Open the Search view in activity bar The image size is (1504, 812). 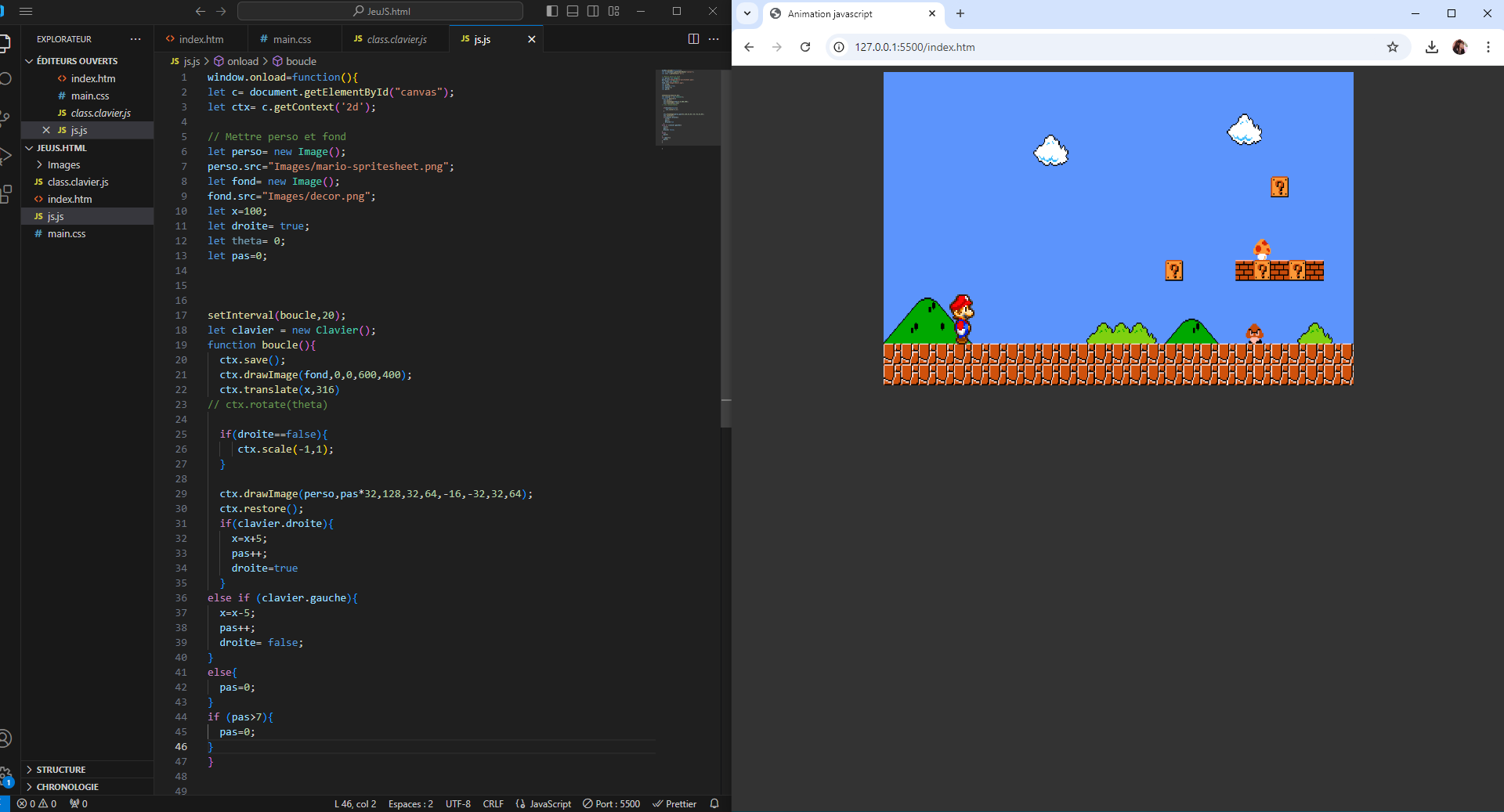(6, 79)
